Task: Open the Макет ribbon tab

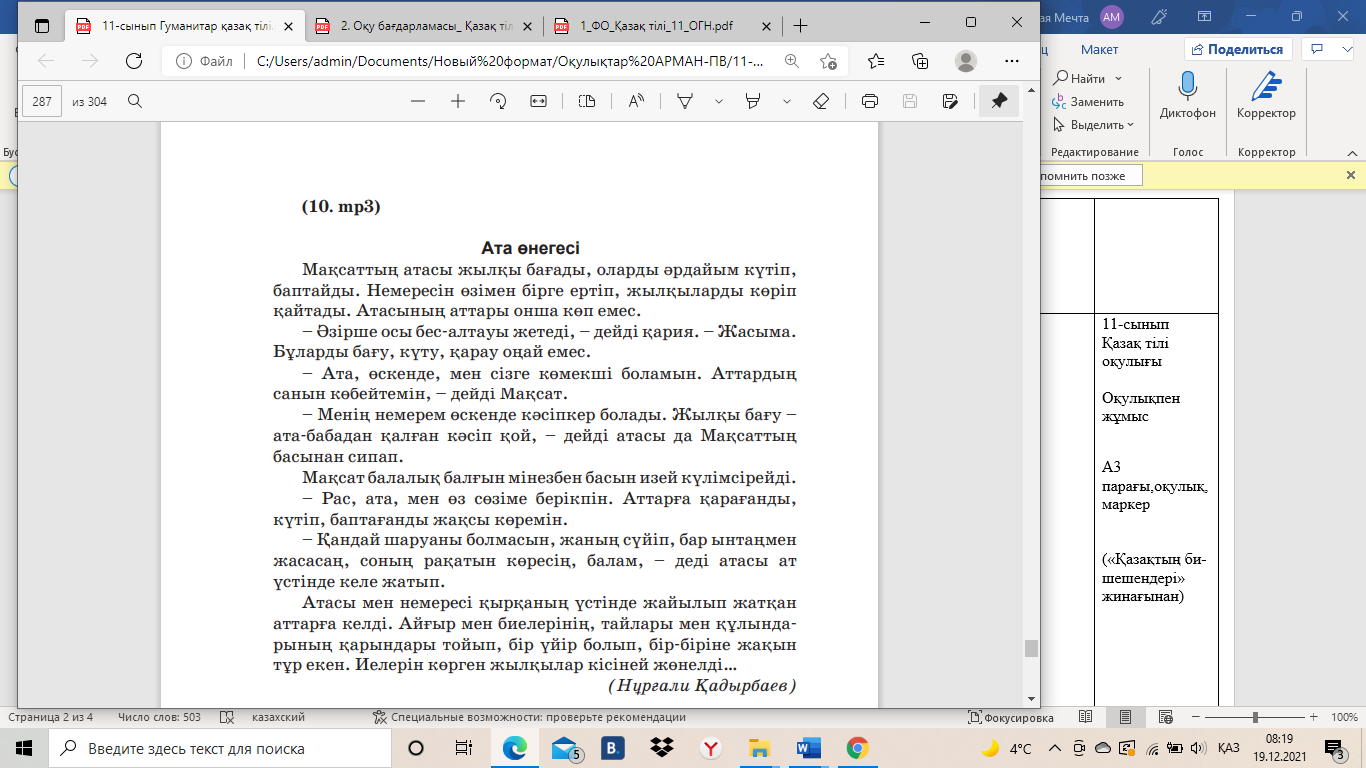Action: (x=1099, y=49)
